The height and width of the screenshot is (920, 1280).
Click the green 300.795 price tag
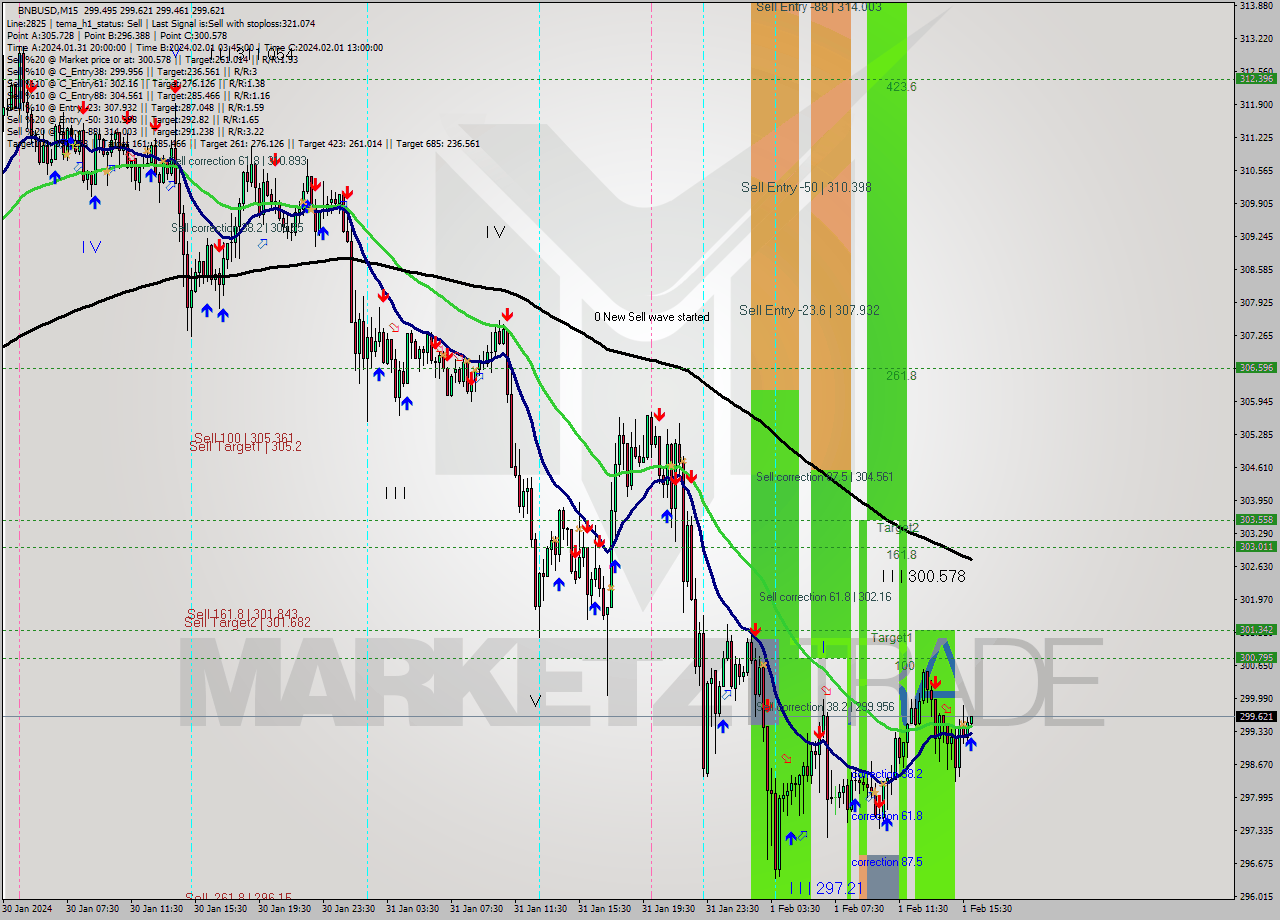click(1255, 657)
